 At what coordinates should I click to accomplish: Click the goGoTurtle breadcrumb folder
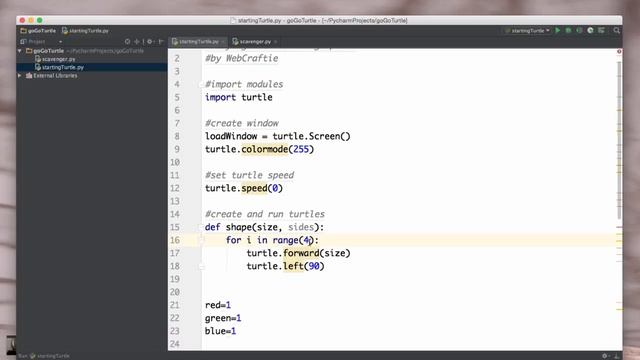(38, 31)
